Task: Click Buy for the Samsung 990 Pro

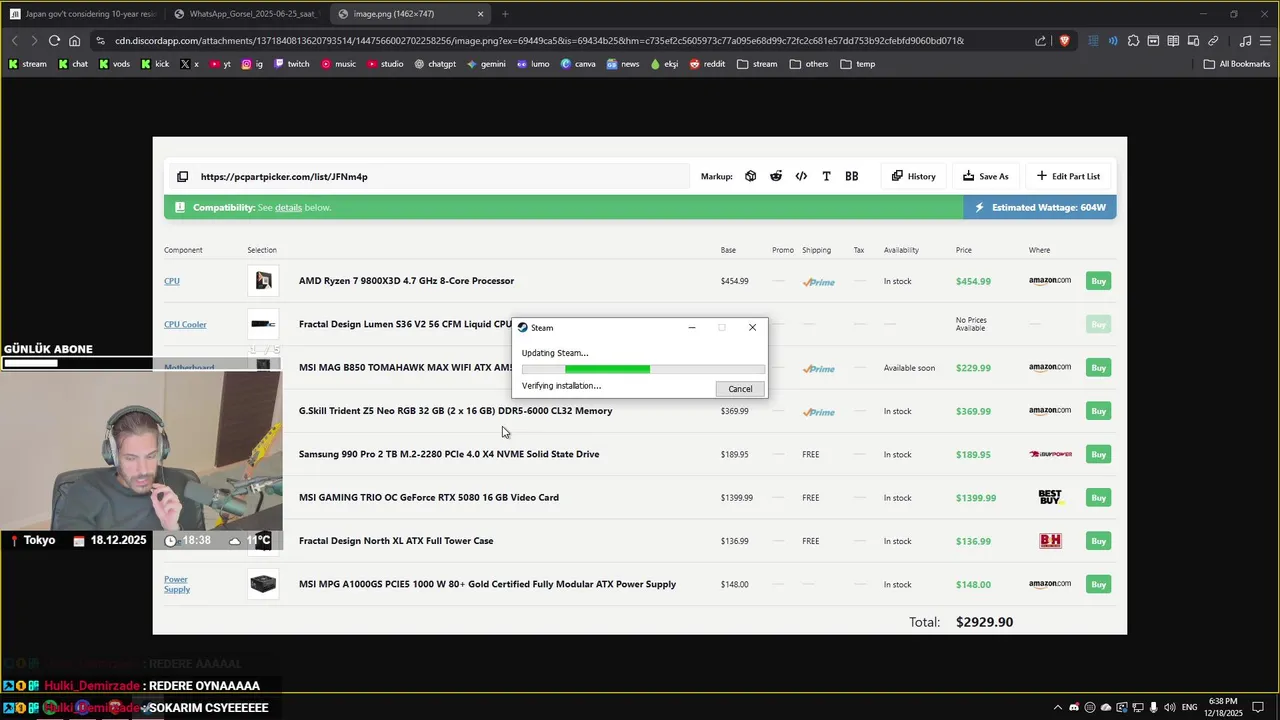Action: (1098, 454)
